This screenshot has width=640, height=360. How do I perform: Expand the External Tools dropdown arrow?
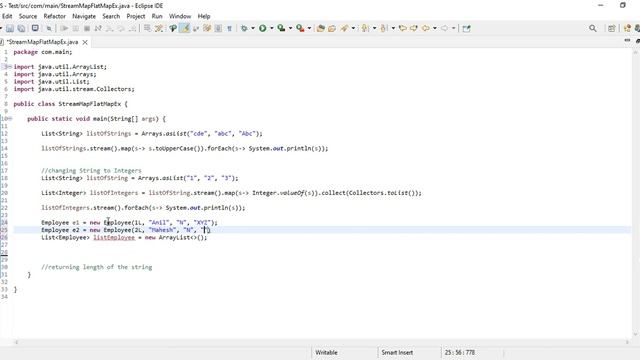click(x=309, y=28)
